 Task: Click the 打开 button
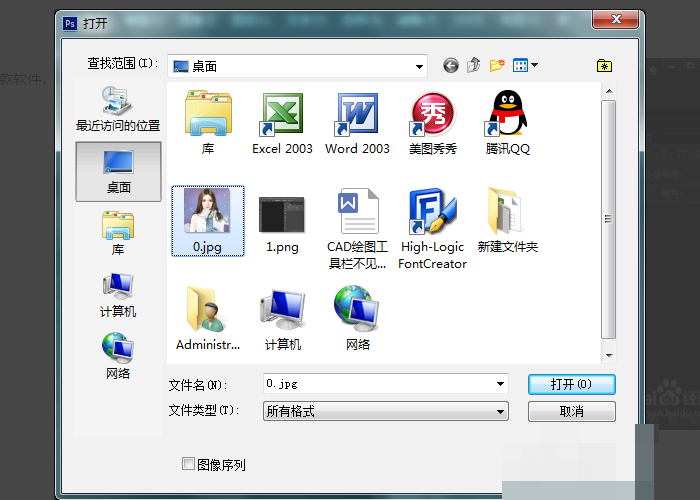coord(571,384)
